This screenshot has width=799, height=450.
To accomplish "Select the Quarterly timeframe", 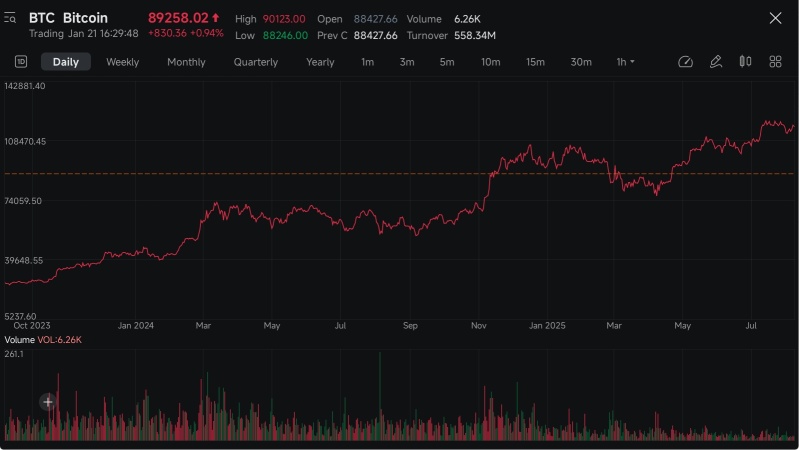I will point(256,62).
